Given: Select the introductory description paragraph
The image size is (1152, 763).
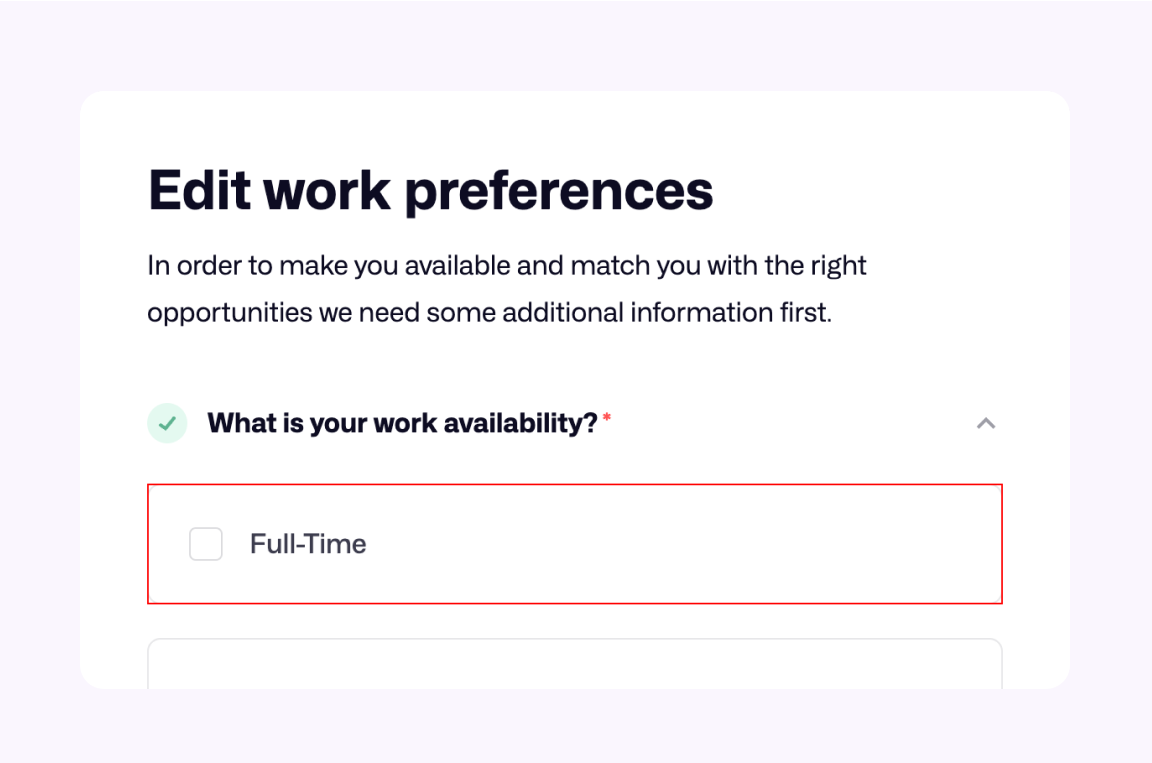Looking at the screenshot, I should [x=506, y=288].
